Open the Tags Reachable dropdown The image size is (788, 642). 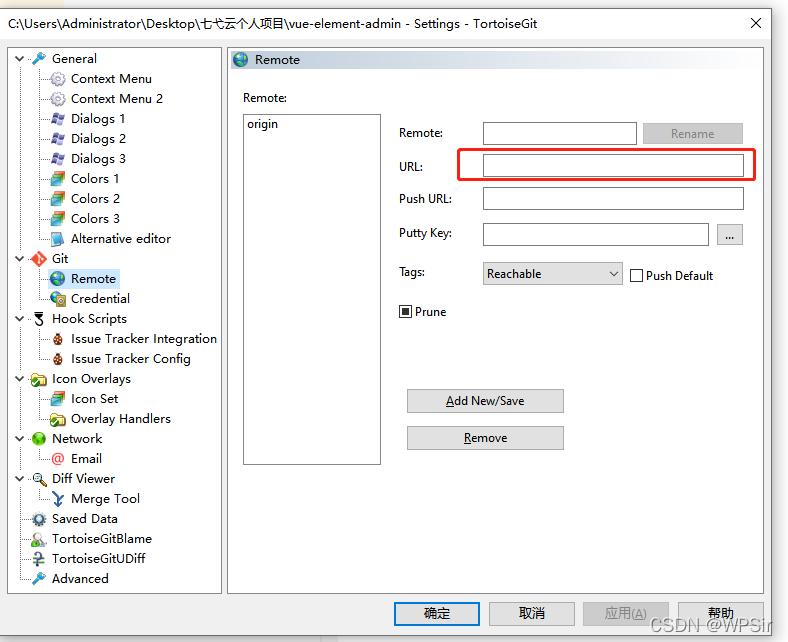click(553, 273)
